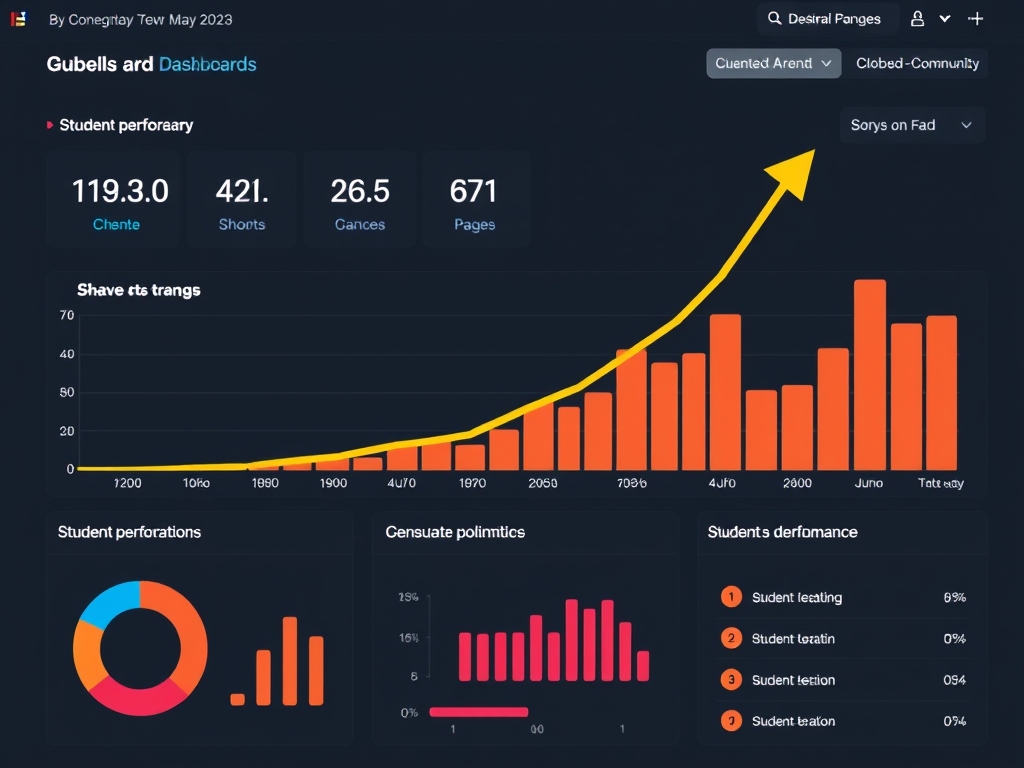Select the 671 Pages stat card
The height and width of the screenshot is (768, 1024).
coord(474,200)
